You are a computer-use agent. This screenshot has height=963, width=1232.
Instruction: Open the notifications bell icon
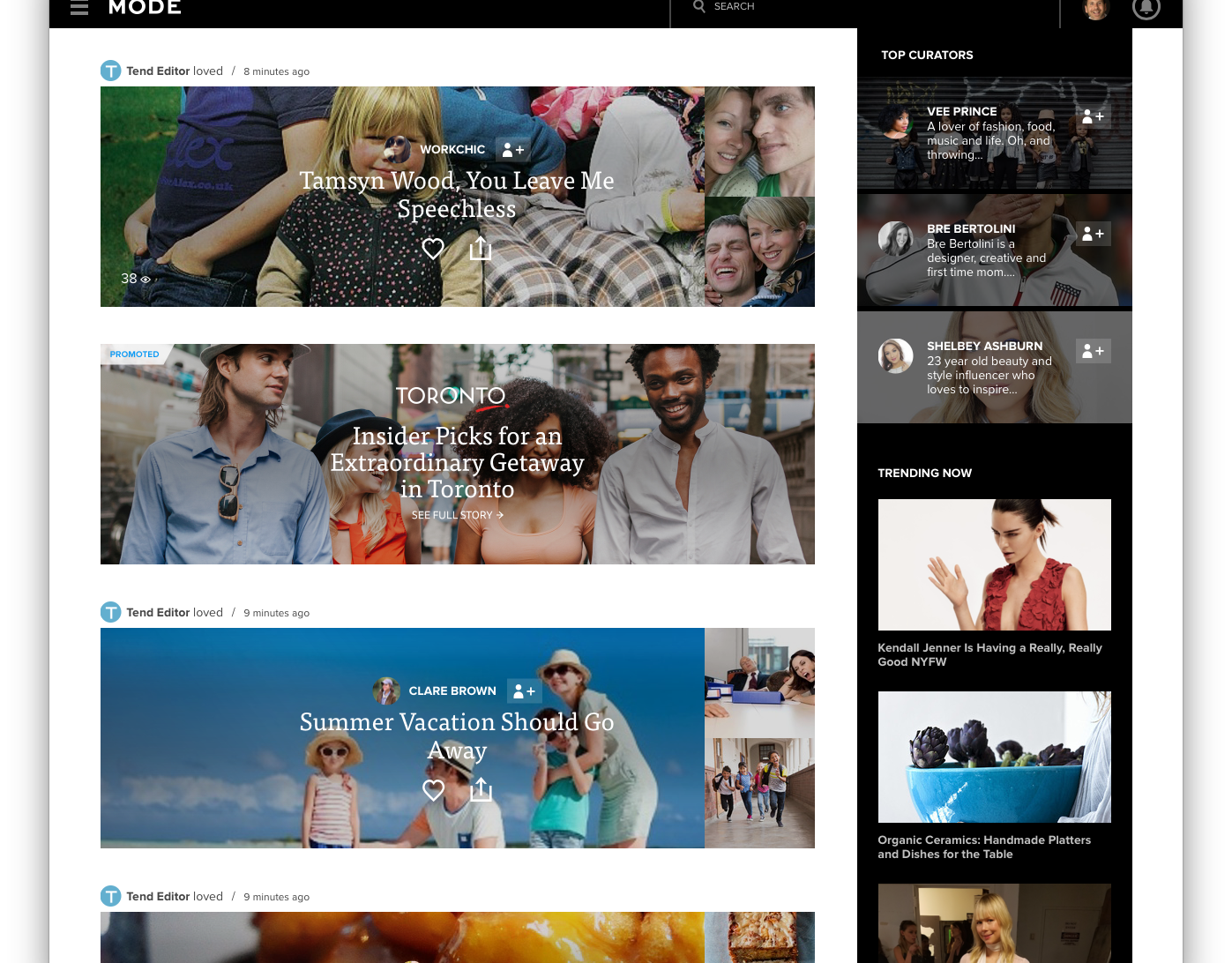pos(1146,9)
